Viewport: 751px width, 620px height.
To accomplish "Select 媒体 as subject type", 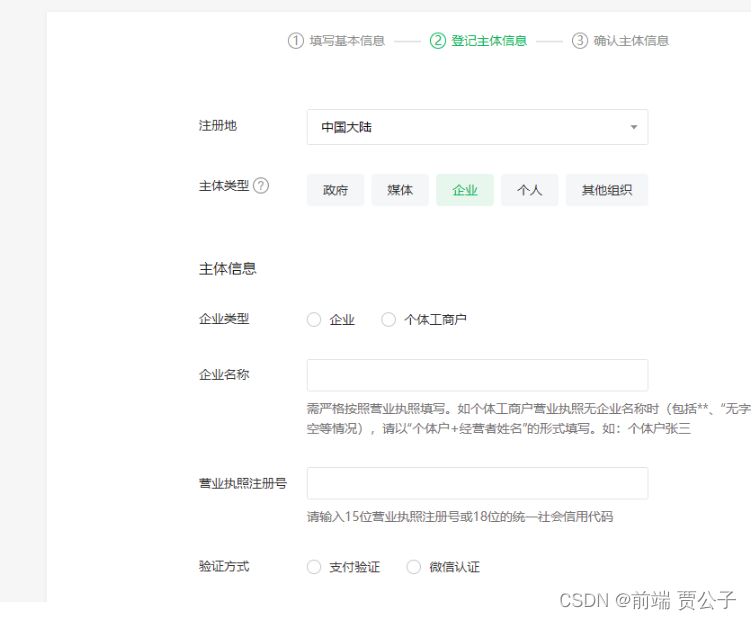I will point(400,190).
